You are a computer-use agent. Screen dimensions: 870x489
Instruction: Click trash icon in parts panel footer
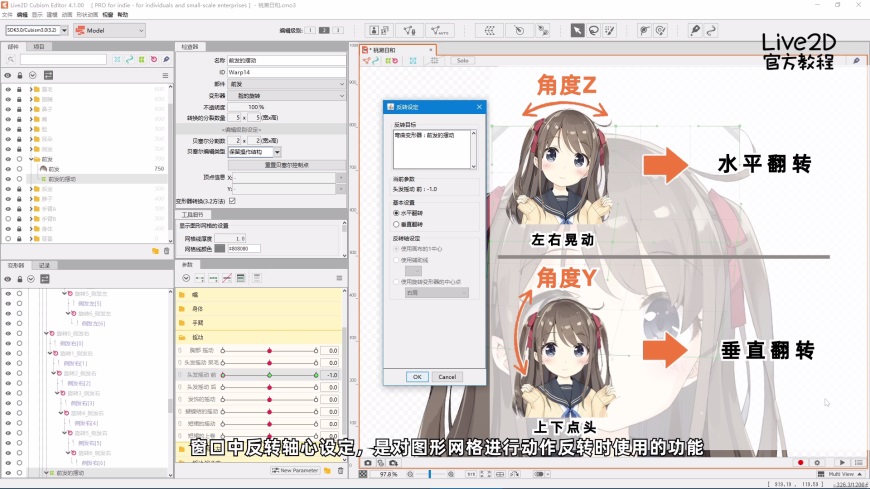(166, 251)
